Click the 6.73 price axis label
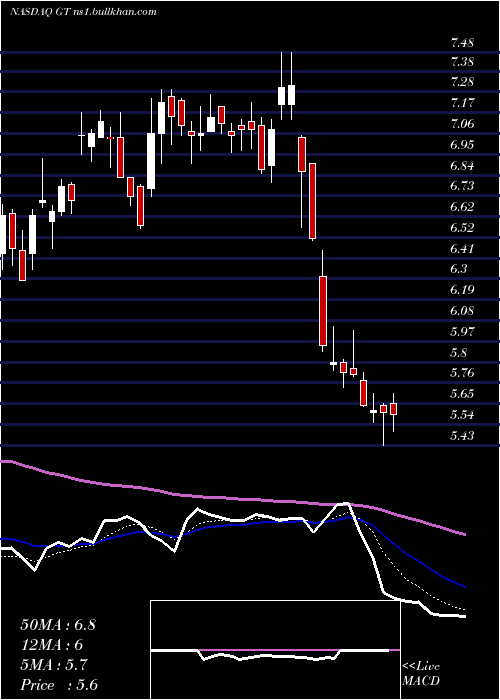Image resolution: width=500 pixels, height=700 pixels. tap(462, 186)
